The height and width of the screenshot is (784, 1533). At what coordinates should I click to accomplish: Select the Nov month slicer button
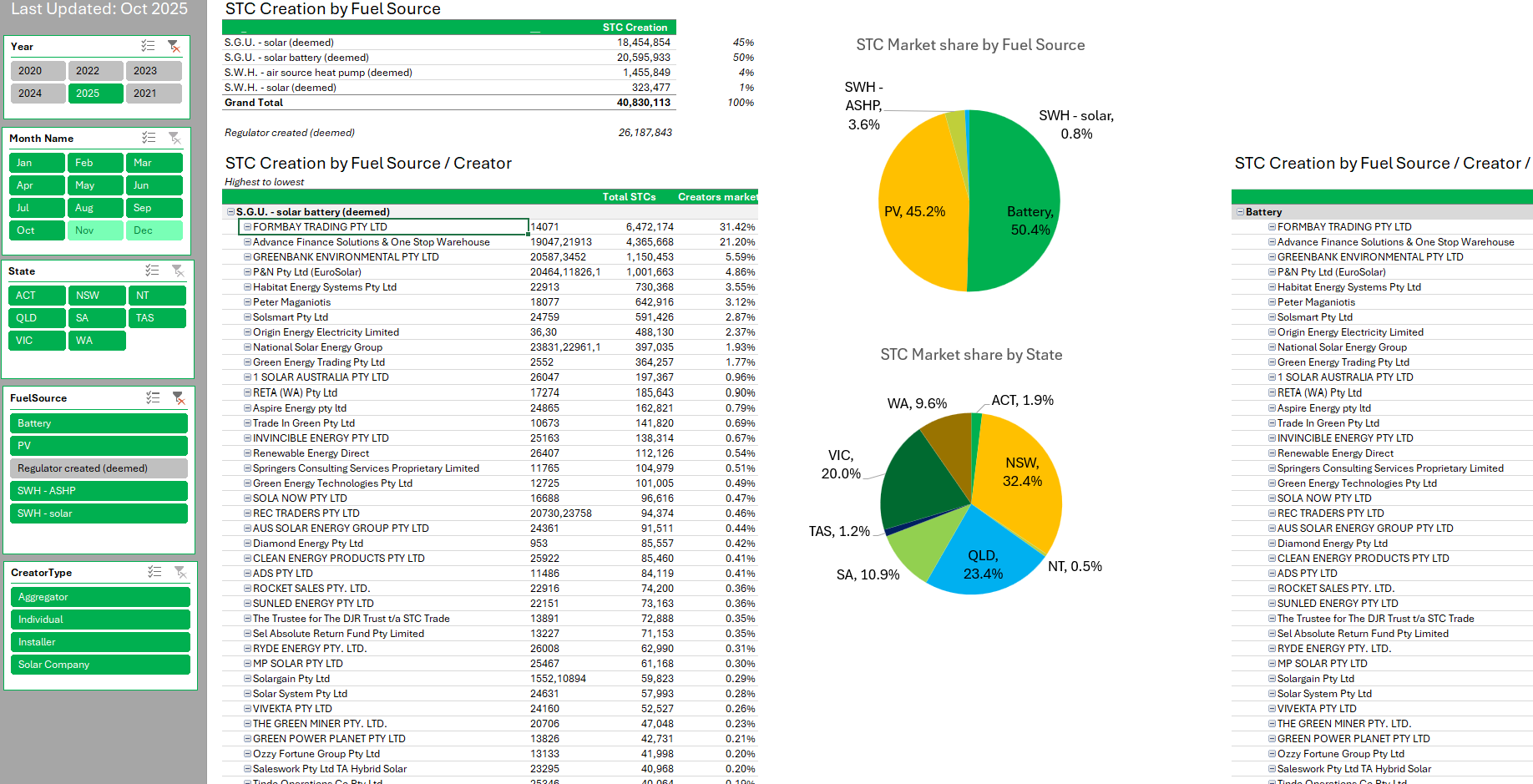click(95, 230)
